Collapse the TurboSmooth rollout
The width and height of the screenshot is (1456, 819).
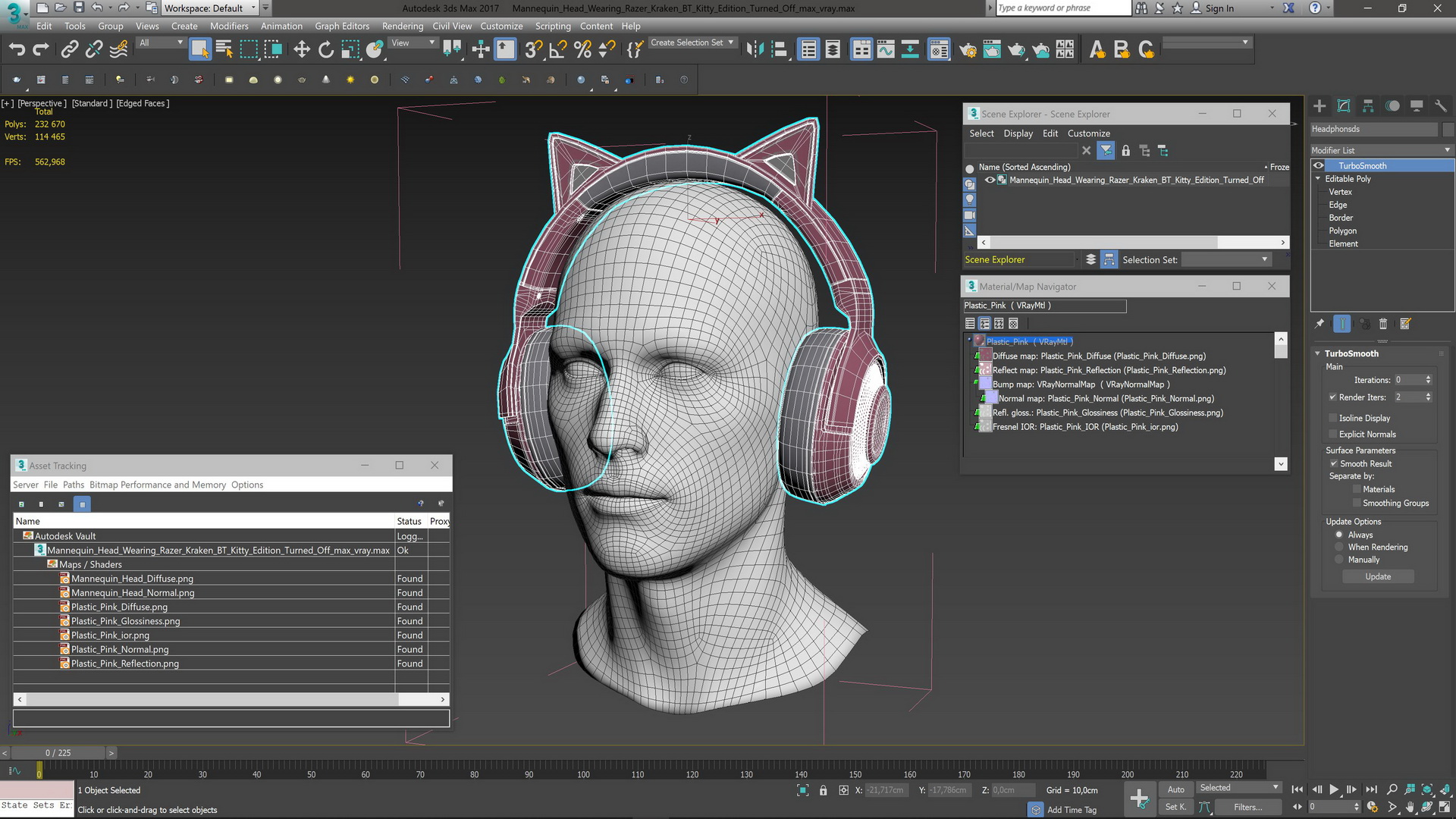coord(1318,353)
